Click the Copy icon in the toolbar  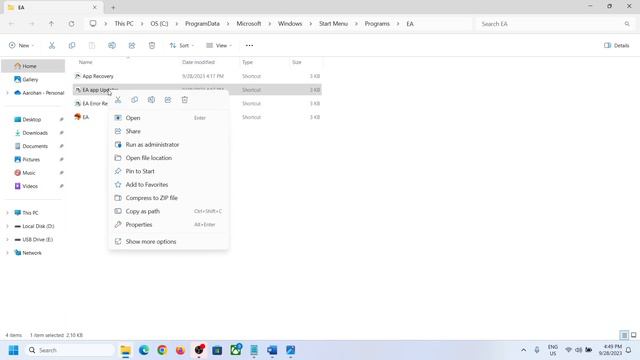point(72,45)
